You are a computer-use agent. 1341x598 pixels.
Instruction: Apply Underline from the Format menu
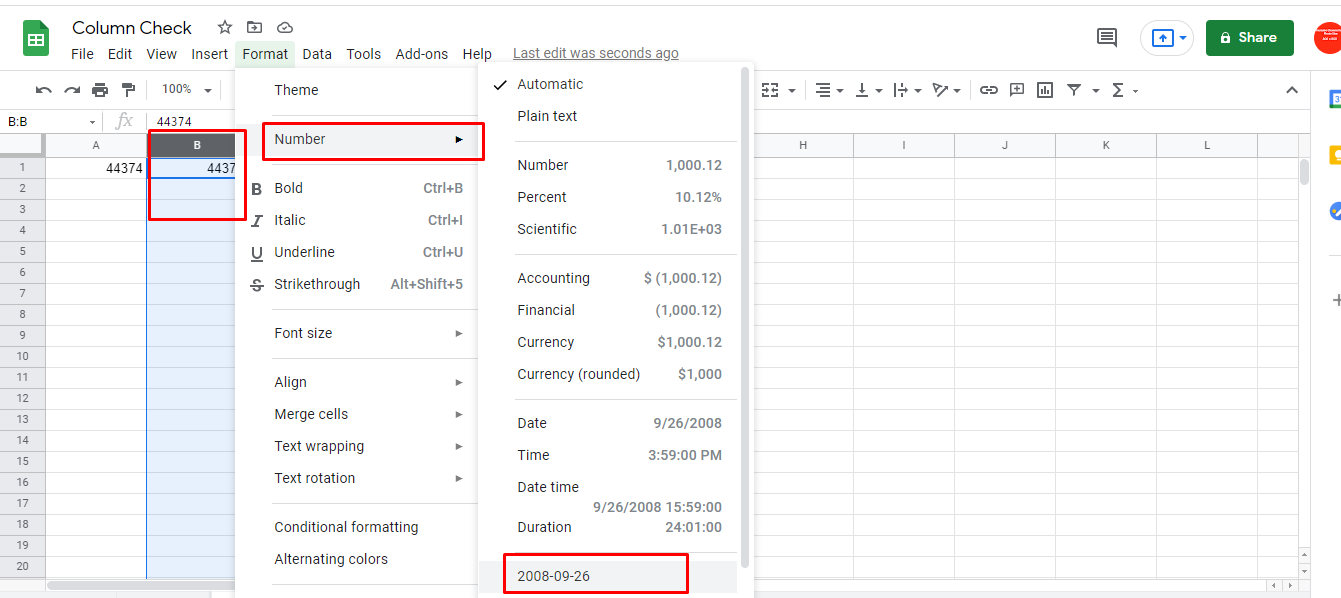pos(357,252)
